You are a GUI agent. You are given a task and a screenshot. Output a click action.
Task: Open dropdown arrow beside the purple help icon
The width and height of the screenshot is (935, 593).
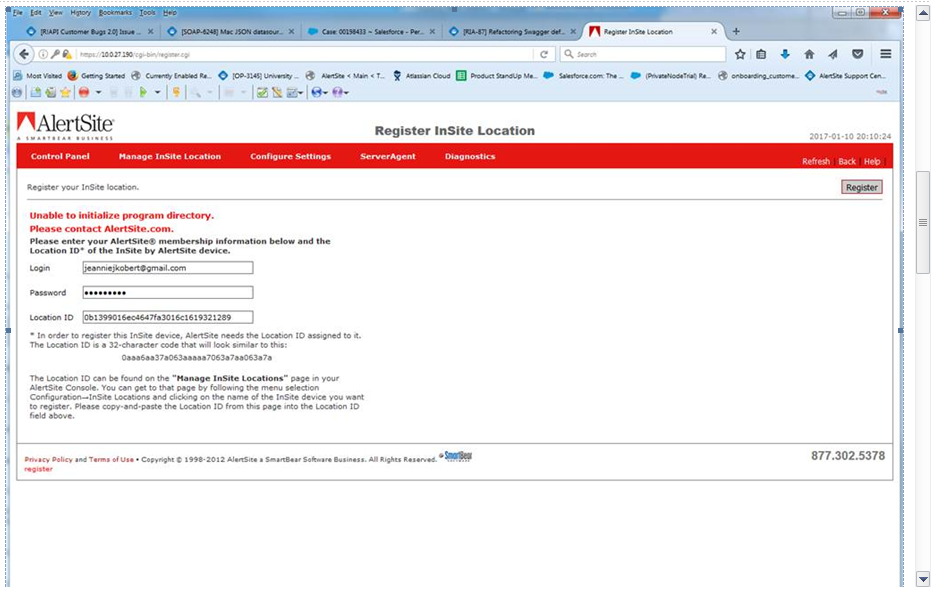tap(346, 93)
